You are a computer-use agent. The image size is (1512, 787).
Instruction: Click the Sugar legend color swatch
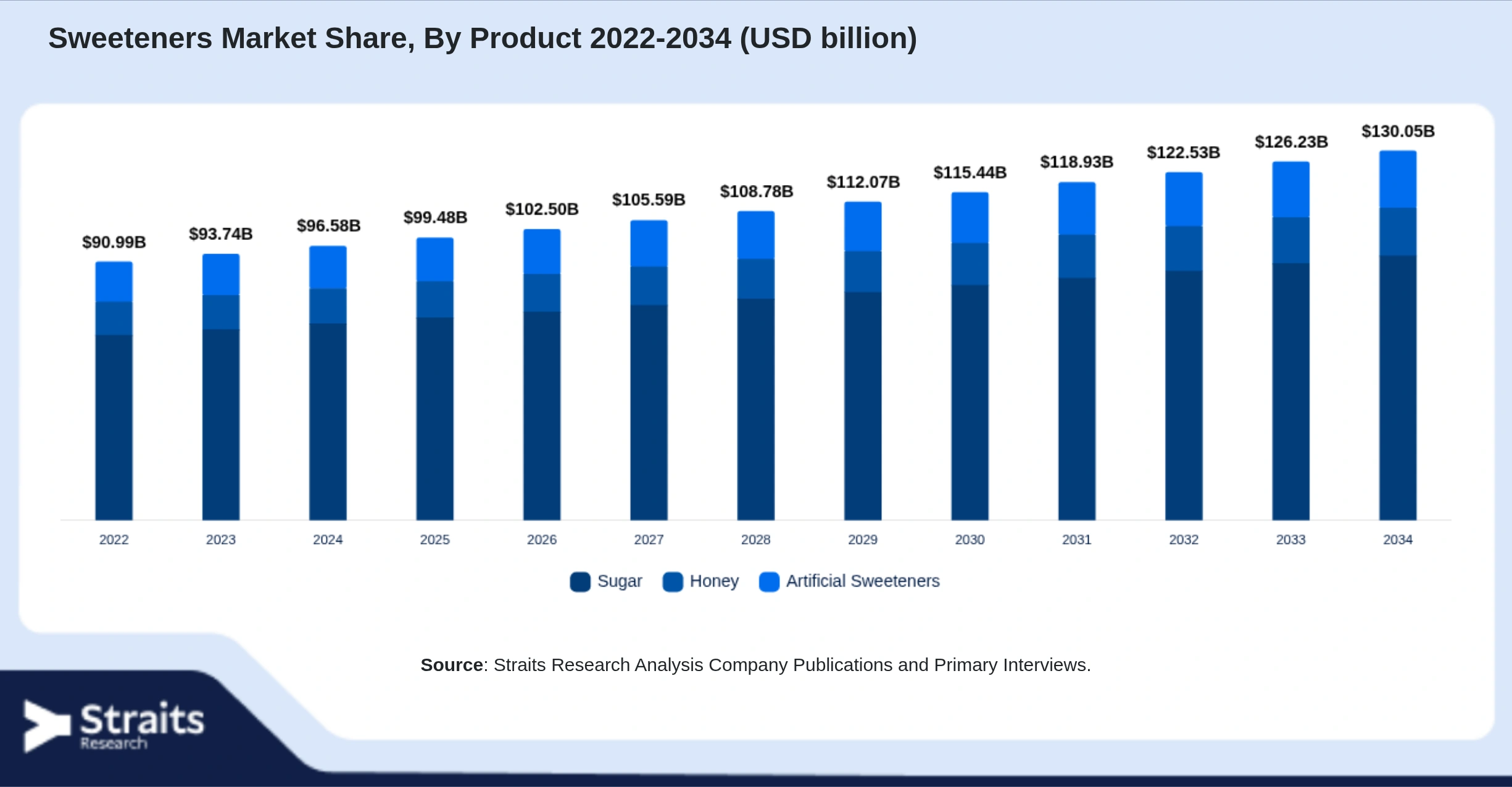click(580, 582)
